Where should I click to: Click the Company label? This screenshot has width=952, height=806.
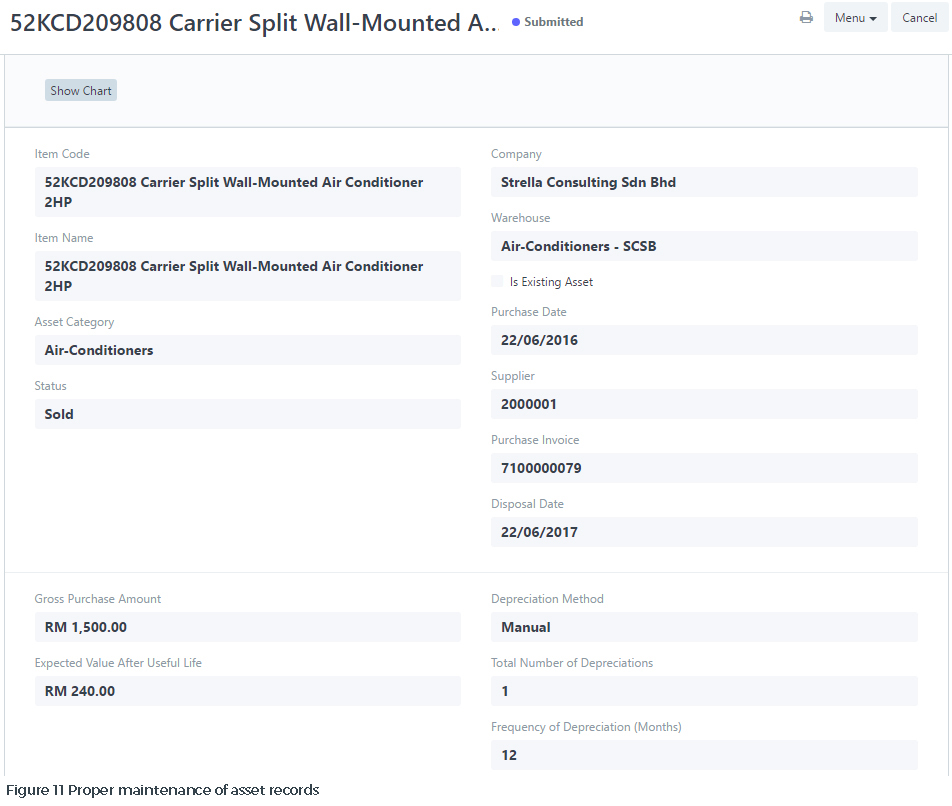(516, 154)
